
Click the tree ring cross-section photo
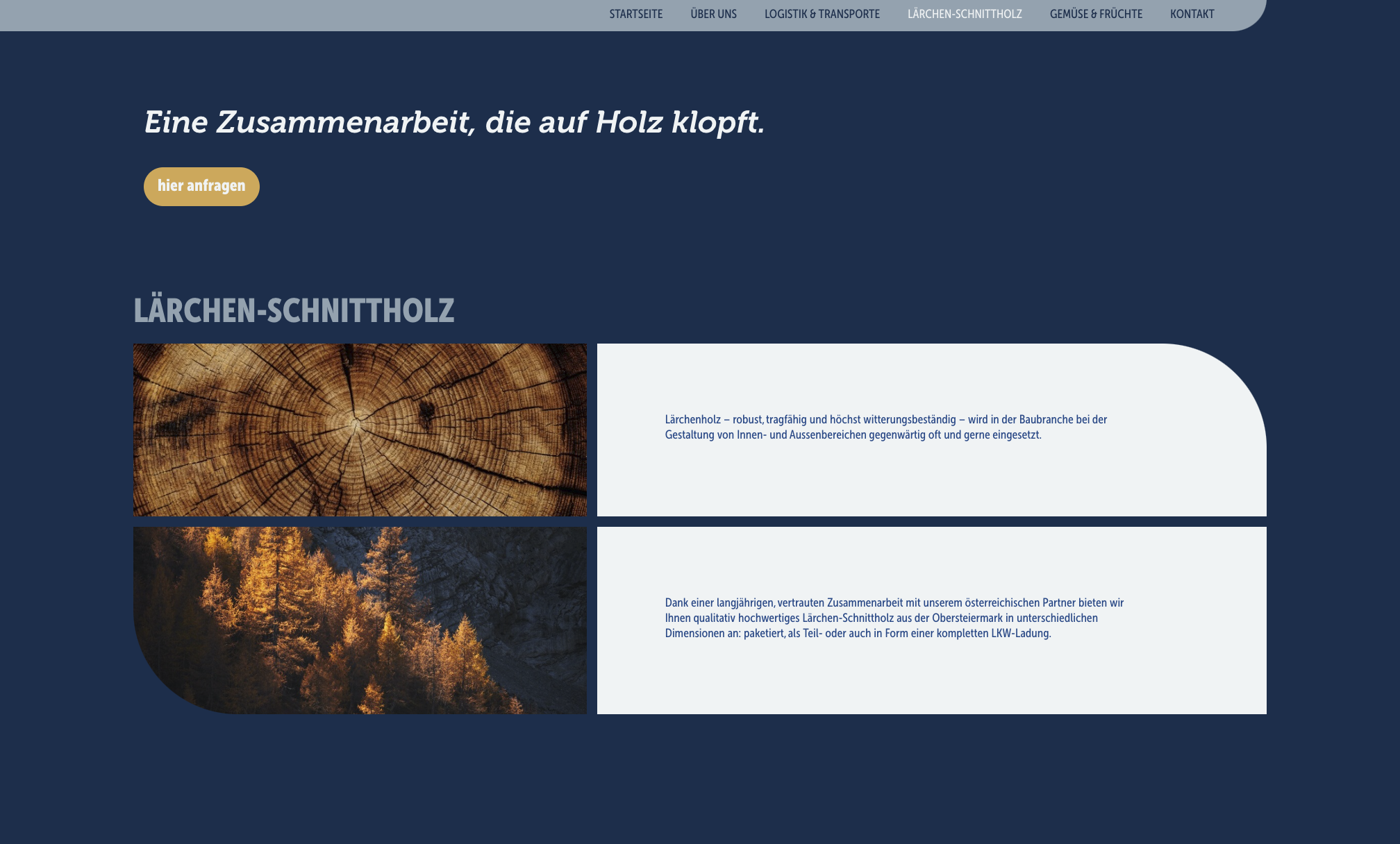360,430
